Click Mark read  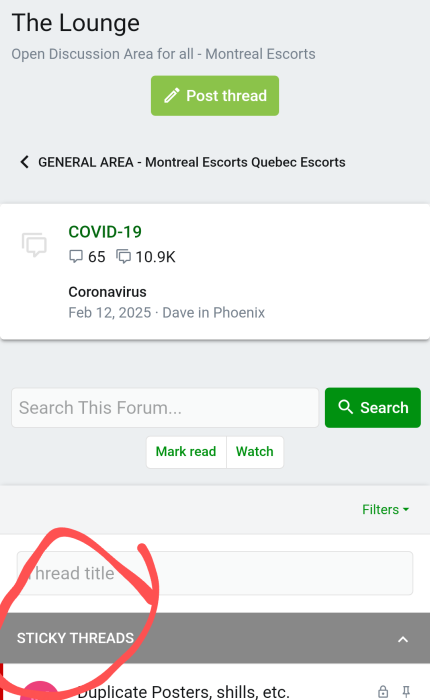click(186, 452)
